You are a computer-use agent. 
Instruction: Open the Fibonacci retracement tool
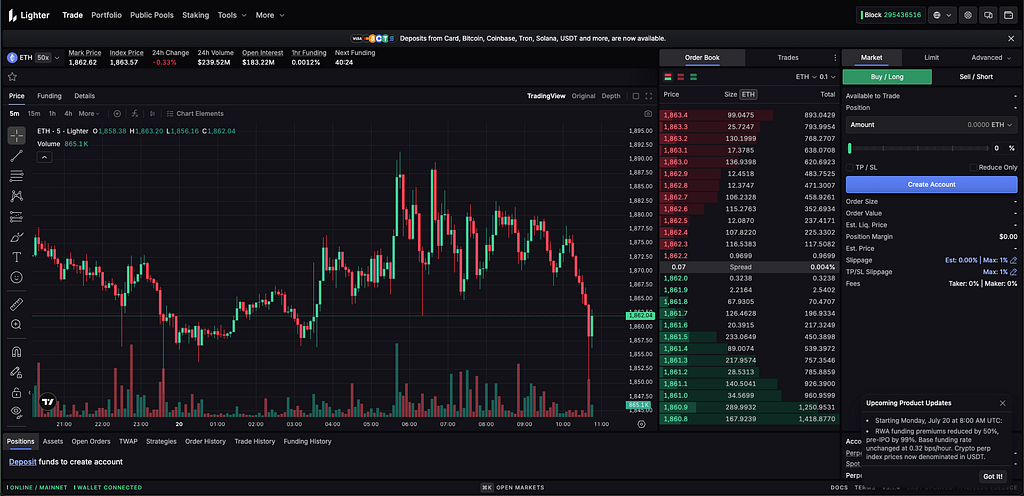(x=16, y=176)
